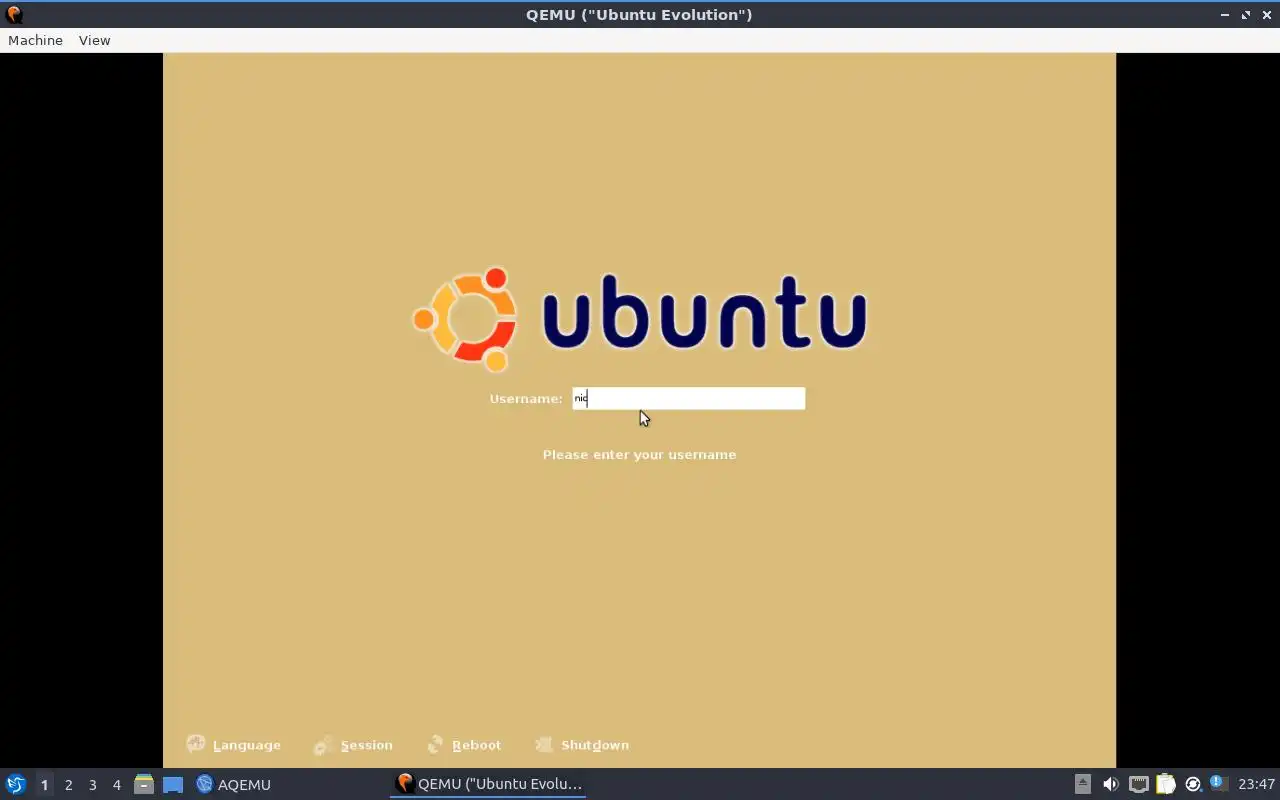Switch to workspace 1

click(44, 785)
